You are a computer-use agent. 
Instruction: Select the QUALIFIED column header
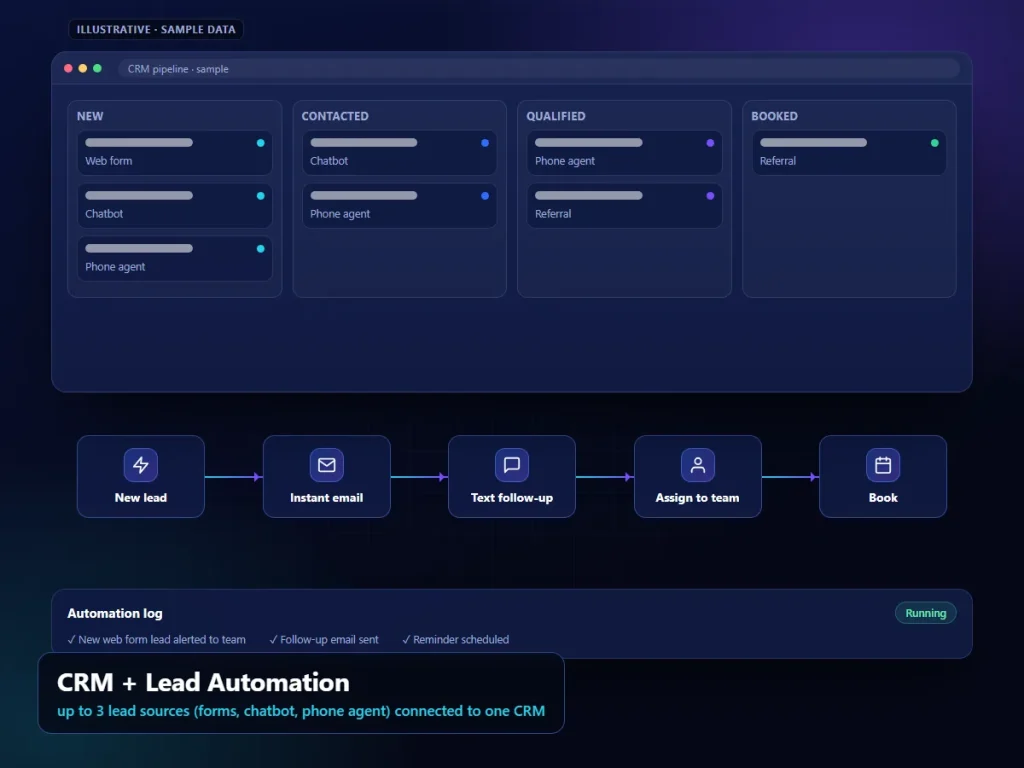click(x=556, y=116)
